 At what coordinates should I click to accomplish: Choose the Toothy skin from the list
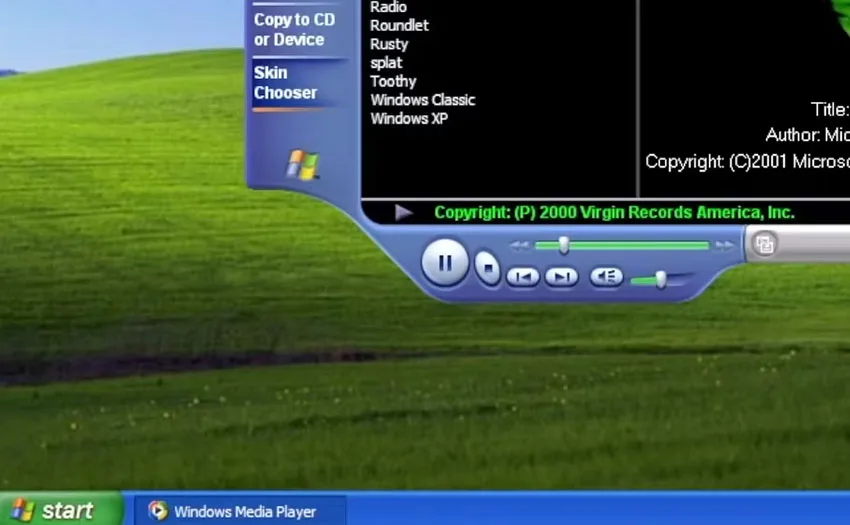pos(393,81)
